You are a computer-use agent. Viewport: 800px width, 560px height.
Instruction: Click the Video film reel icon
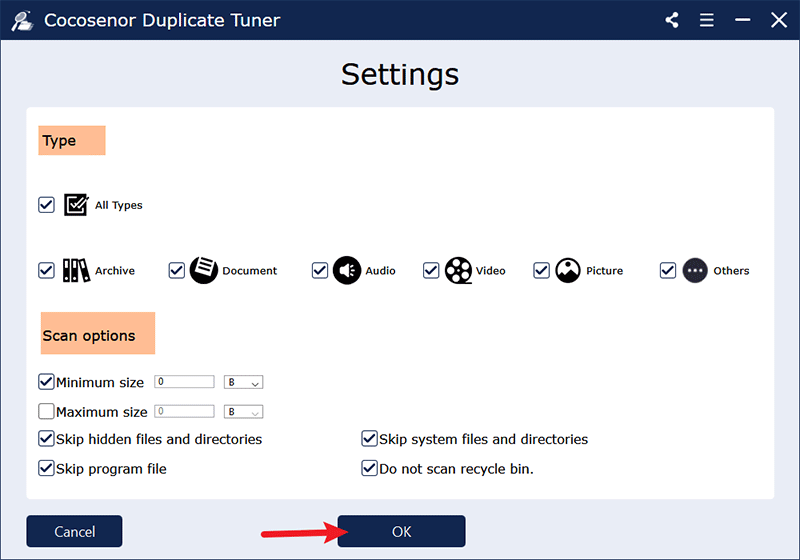click(458, 270)
